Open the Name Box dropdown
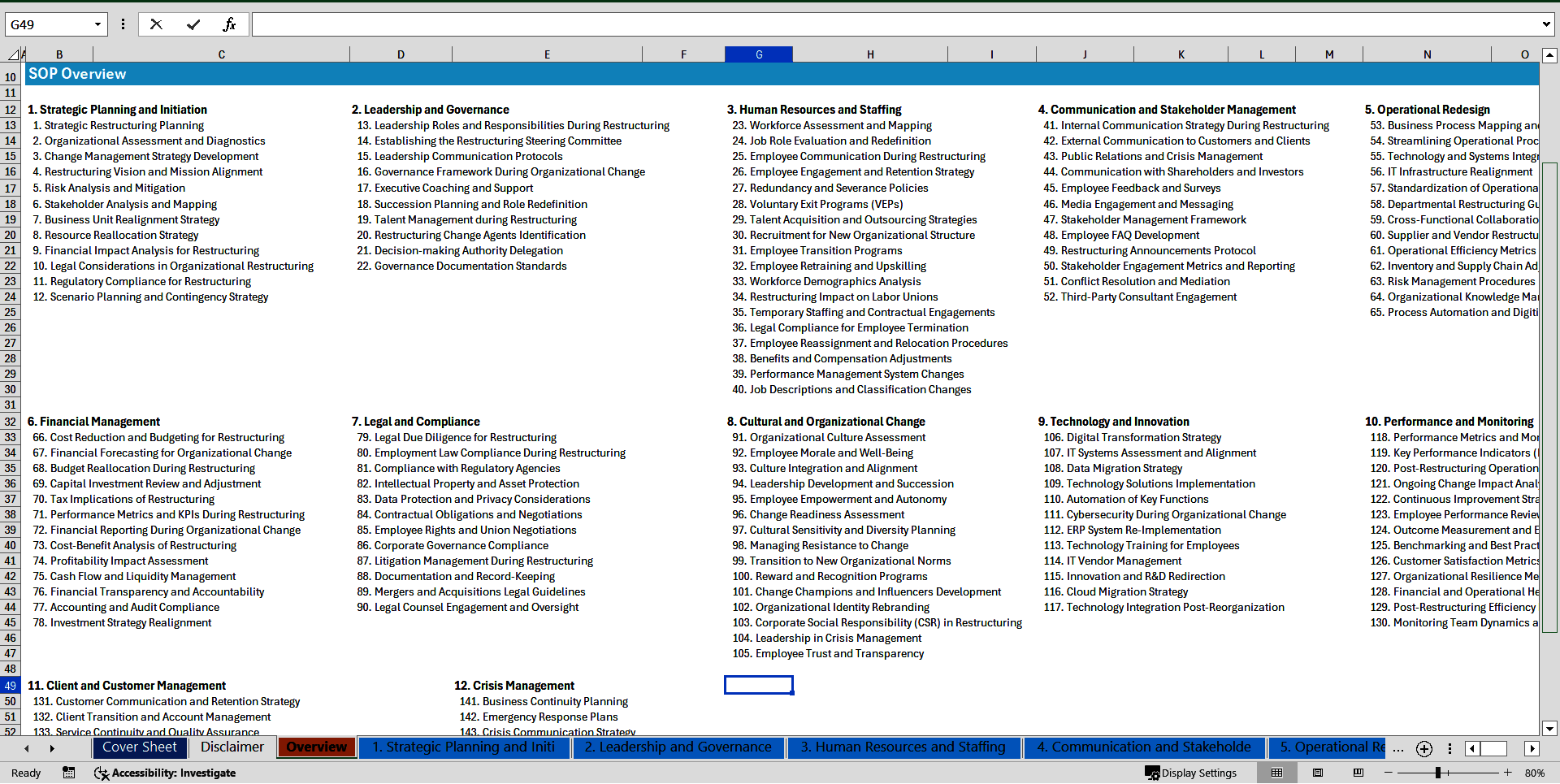1560x784 pixels. (x=97, y=24)
